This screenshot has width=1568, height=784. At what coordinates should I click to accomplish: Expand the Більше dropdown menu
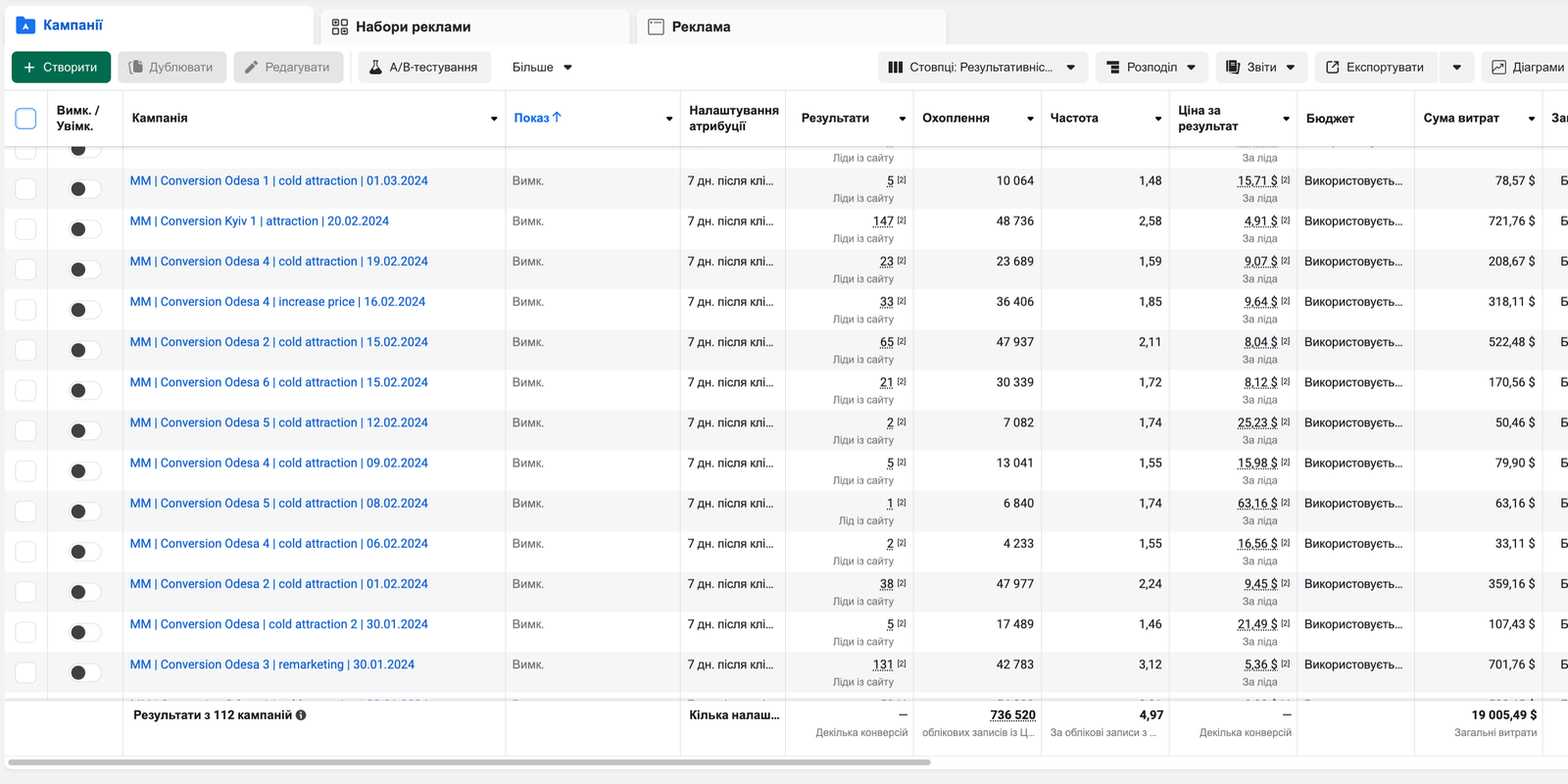coord(542,68)
